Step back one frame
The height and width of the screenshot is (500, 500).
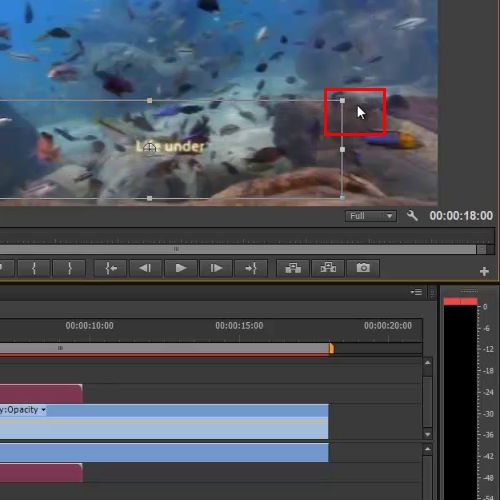(145, 268)
